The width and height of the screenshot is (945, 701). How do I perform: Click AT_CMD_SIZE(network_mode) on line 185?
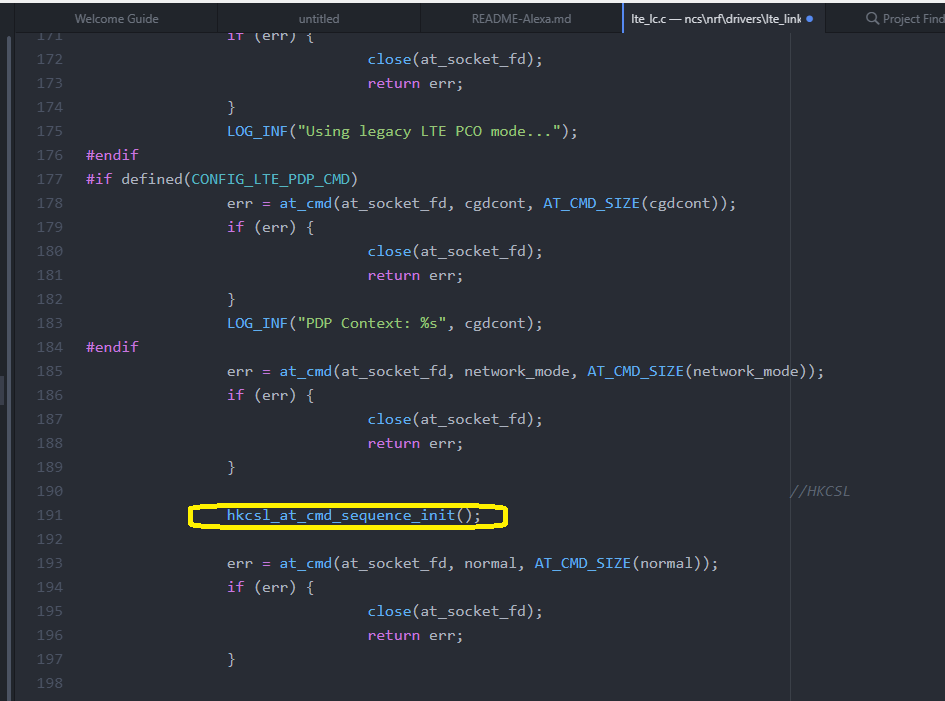(x=704, y=371)
